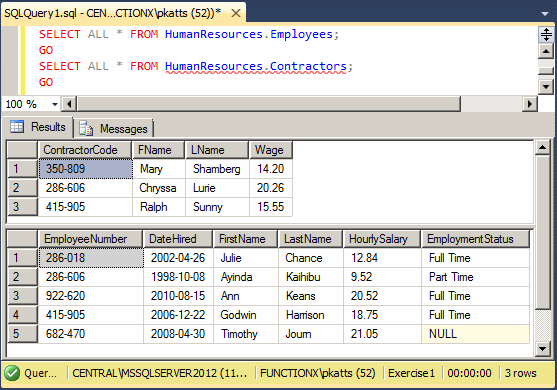Click the LastName column header
This screenshot has height=390, width=557.
click(x=310, y=239)
